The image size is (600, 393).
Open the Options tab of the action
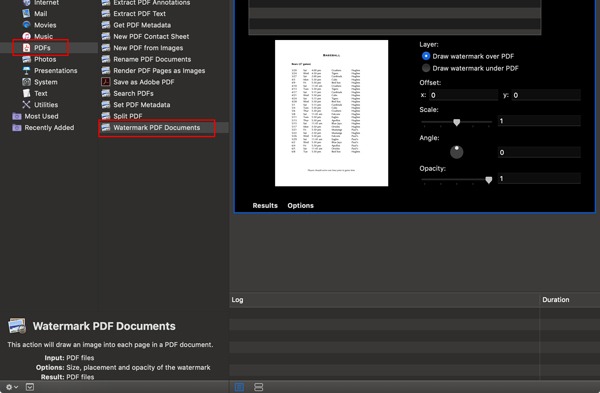tap(300, 205)
